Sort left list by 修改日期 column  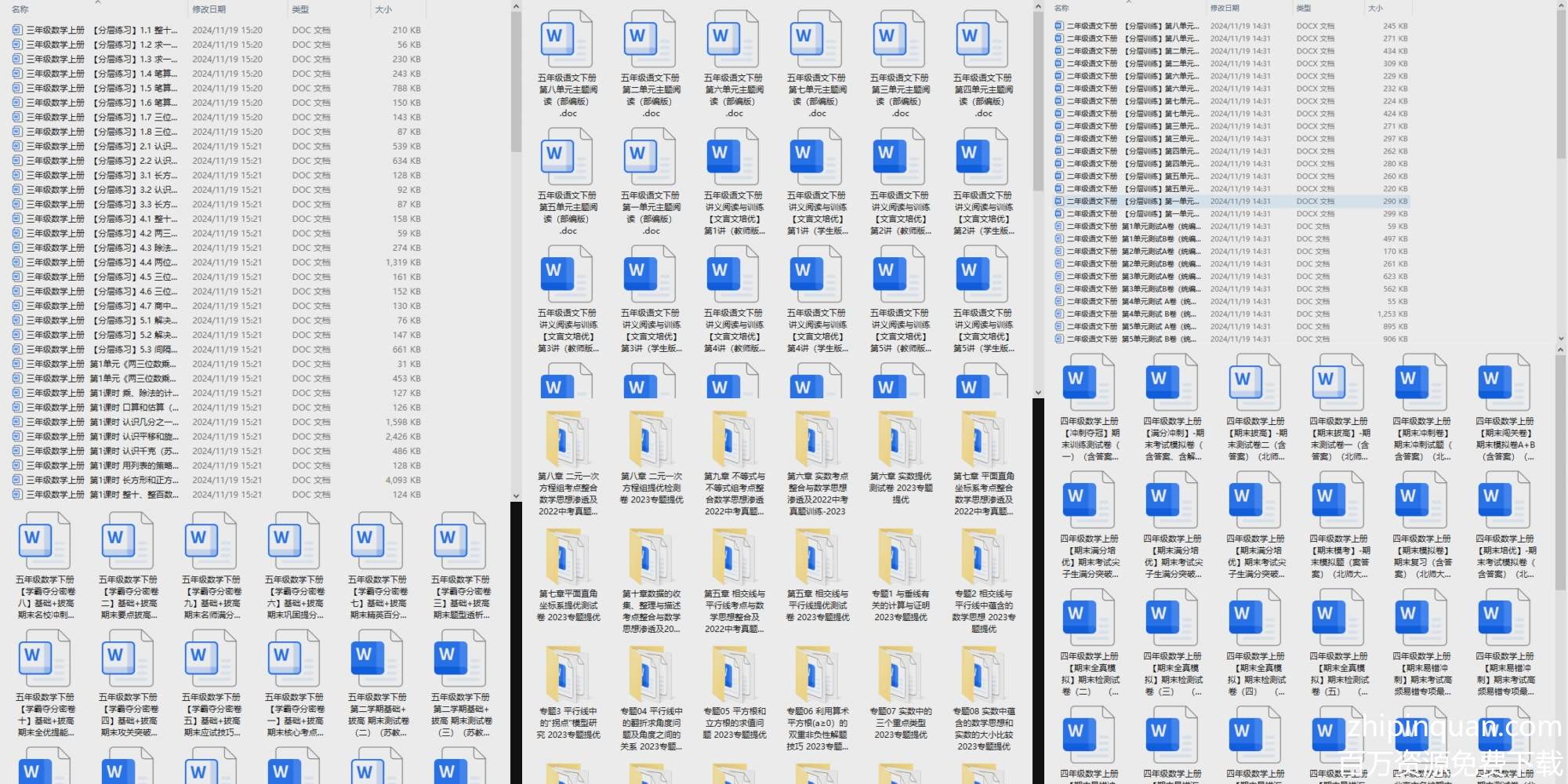[209, 9]
